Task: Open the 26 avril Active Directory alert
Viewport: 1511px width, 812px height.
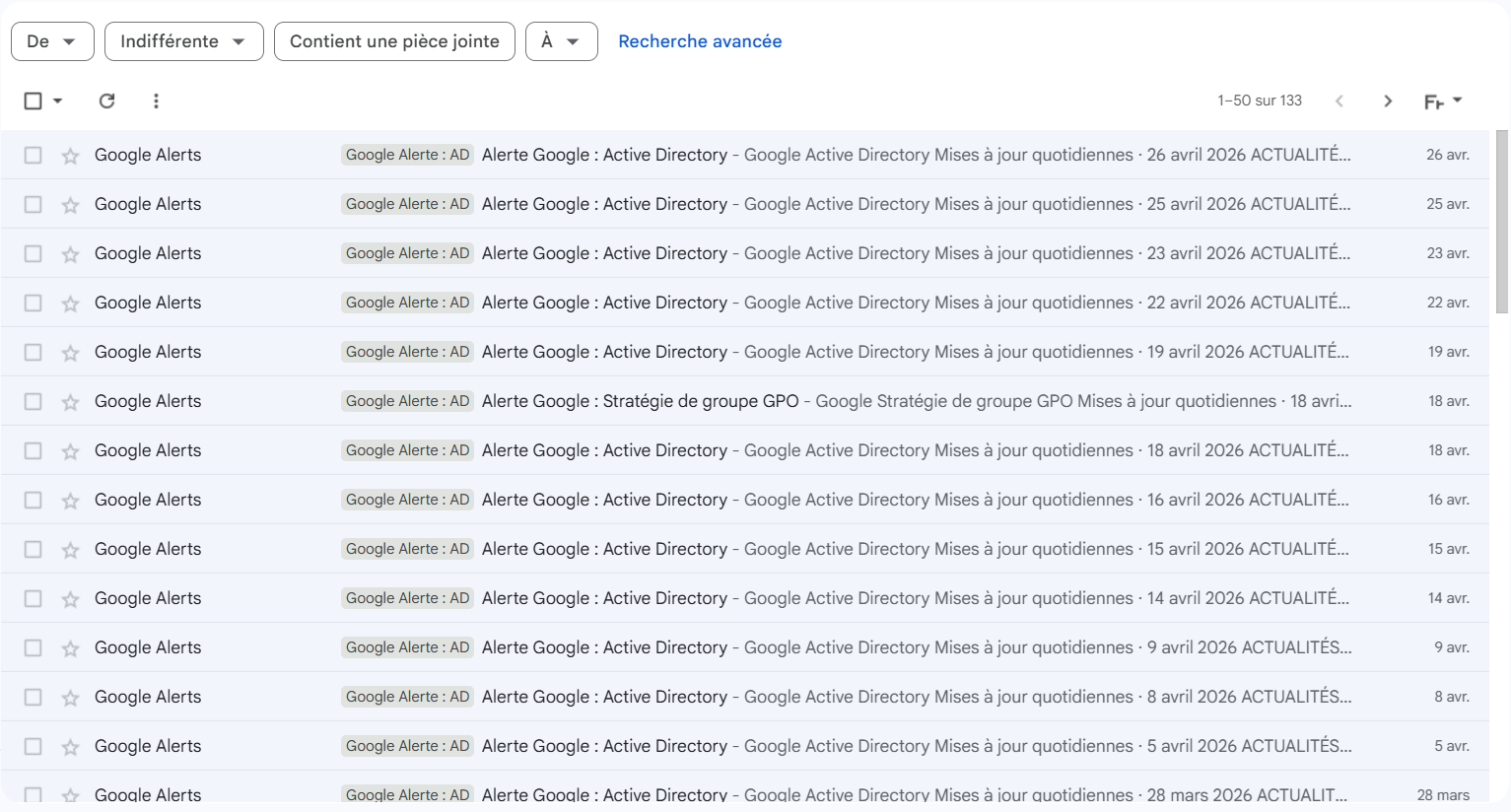Action: pos(744,155)
